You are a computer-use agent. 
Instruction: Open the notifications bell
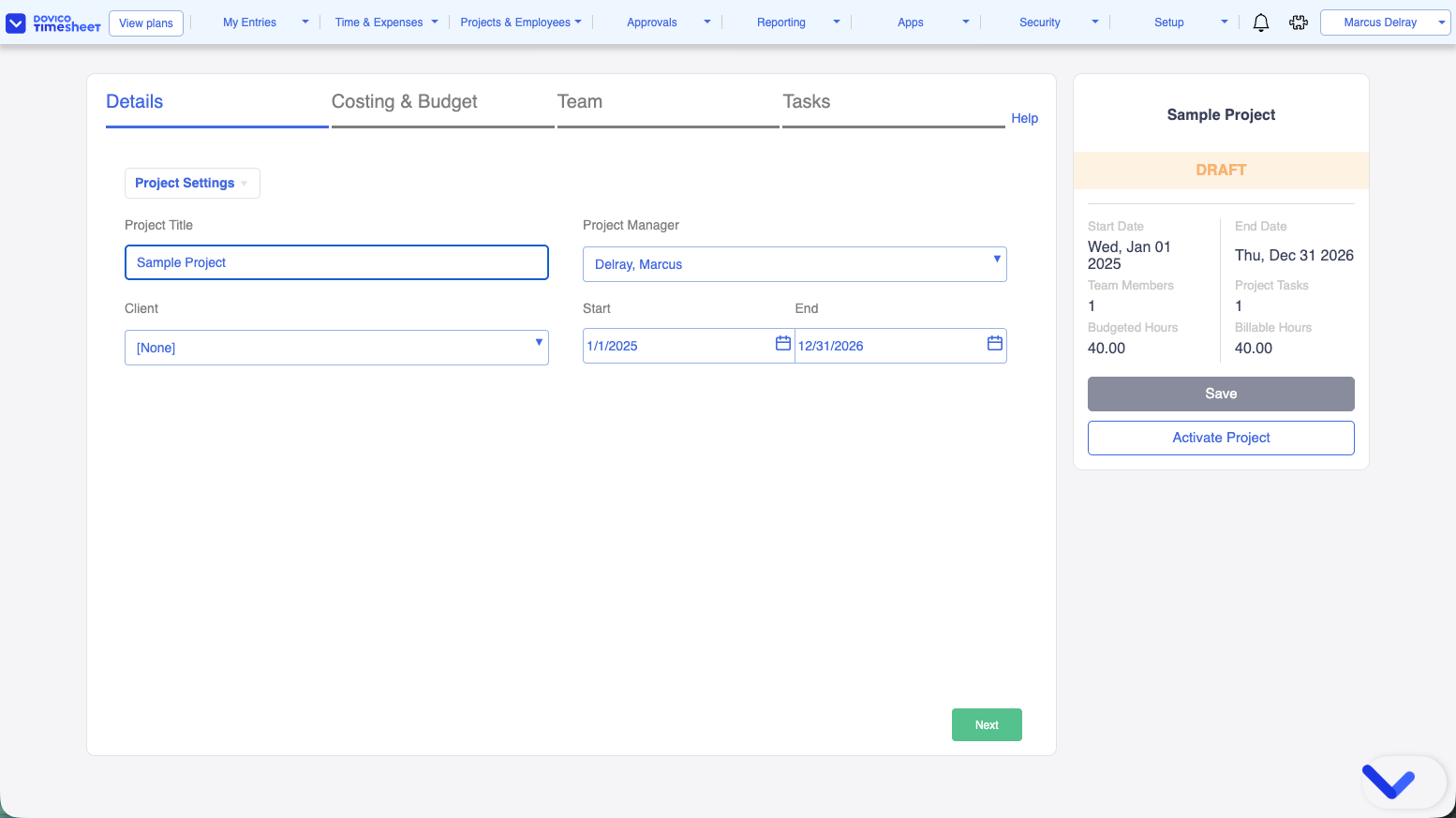[1260, 22]
